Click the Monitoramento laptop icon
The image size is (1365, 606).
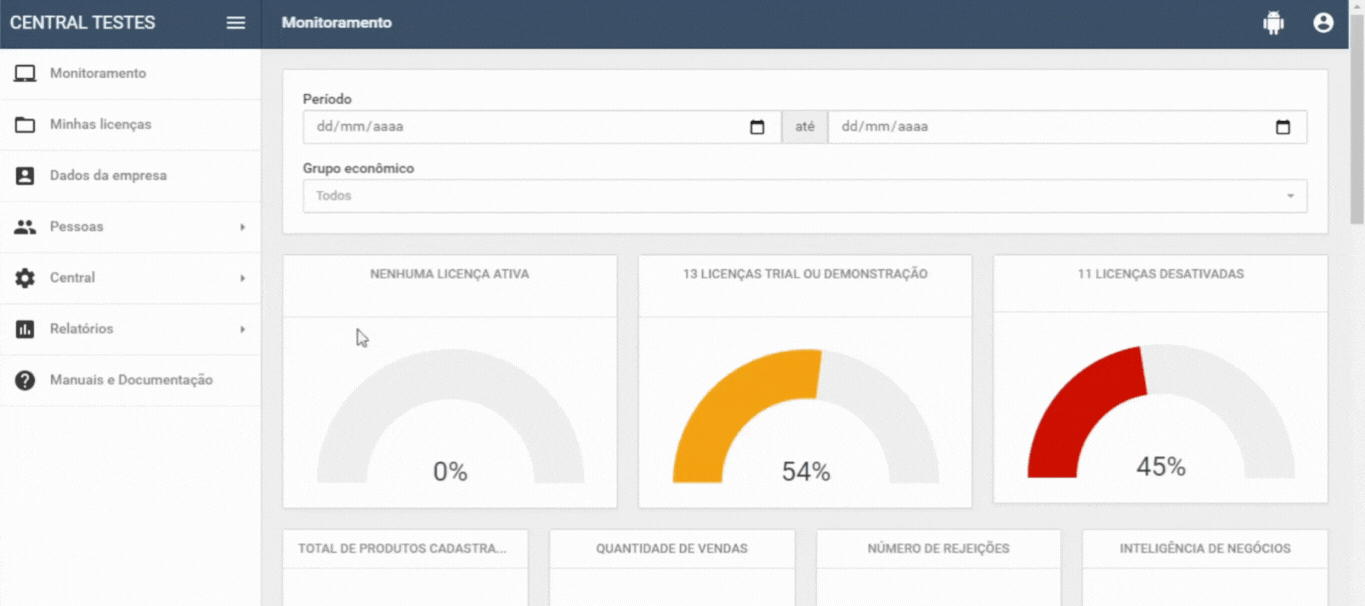pyautogui.click(x=25, y=74)
